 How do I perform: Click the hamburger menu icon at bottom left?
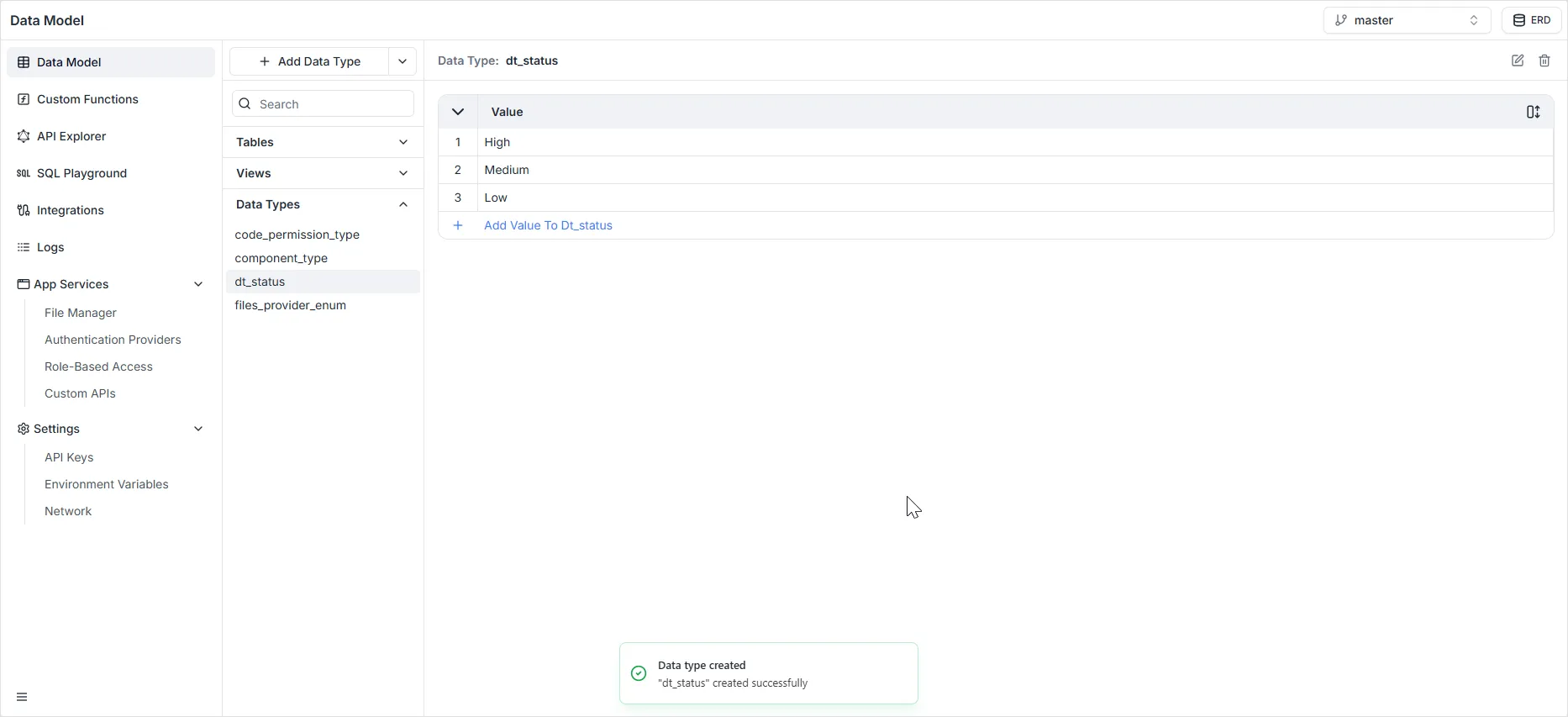(22, 697)
